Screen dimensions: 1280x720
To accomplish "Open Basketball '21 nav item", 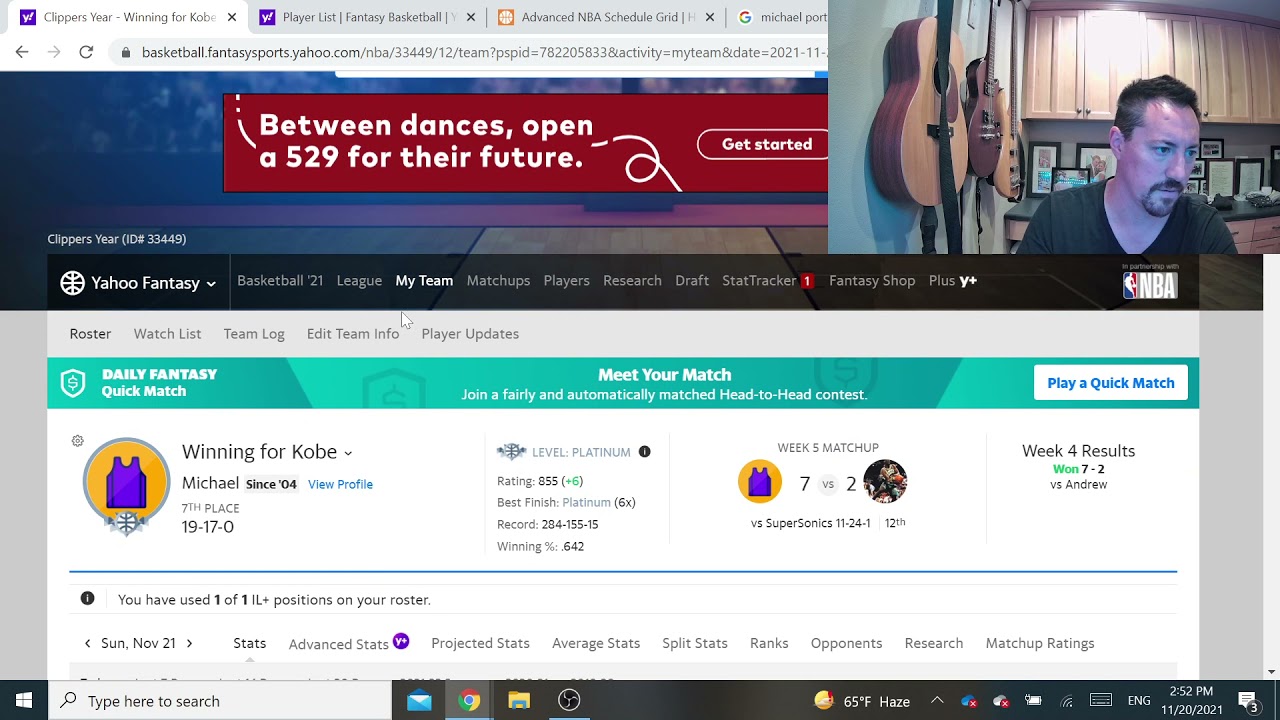I will pos(280,281).
